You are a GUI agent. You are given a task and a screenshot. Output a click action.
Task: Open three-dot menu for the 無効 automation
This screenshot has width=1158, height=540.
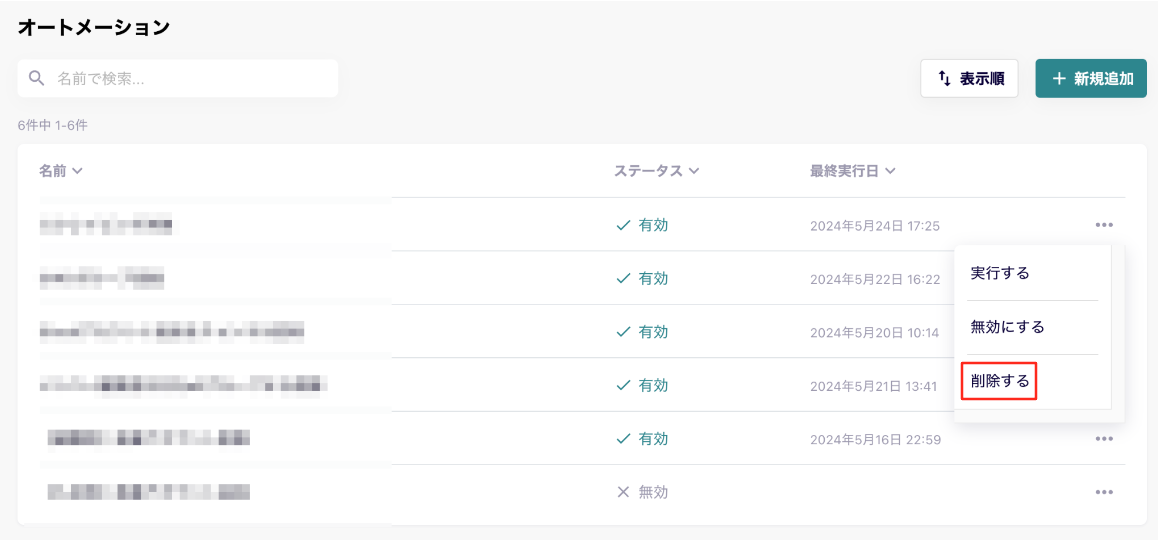pos(1104,492)
